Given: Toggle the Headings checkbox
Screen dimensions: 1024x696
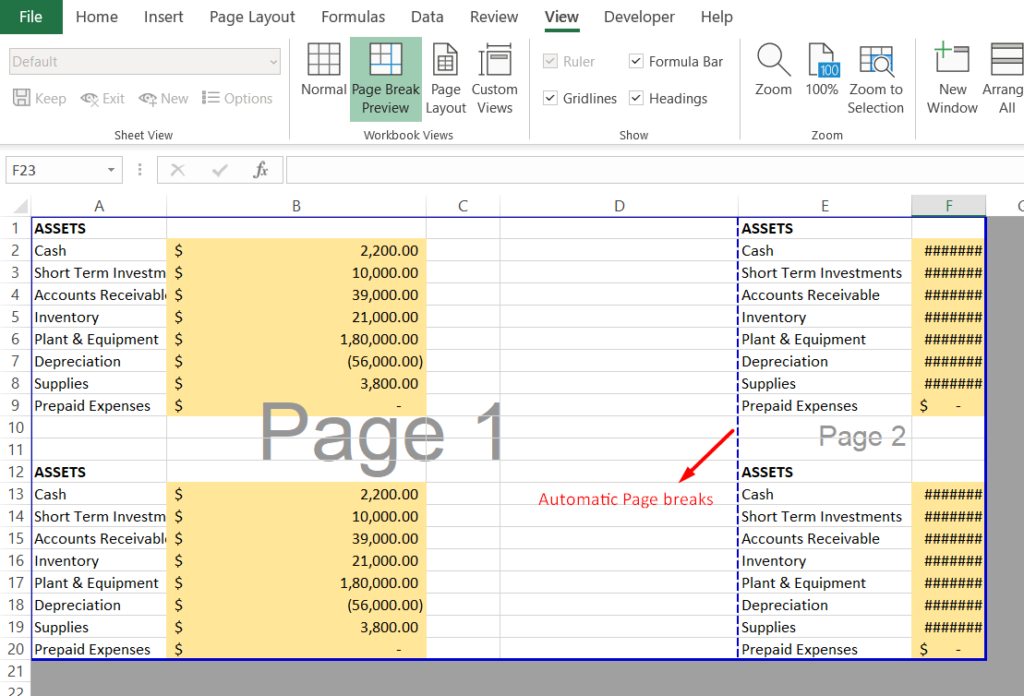Looking at the screenshot, I should point(636,98).
